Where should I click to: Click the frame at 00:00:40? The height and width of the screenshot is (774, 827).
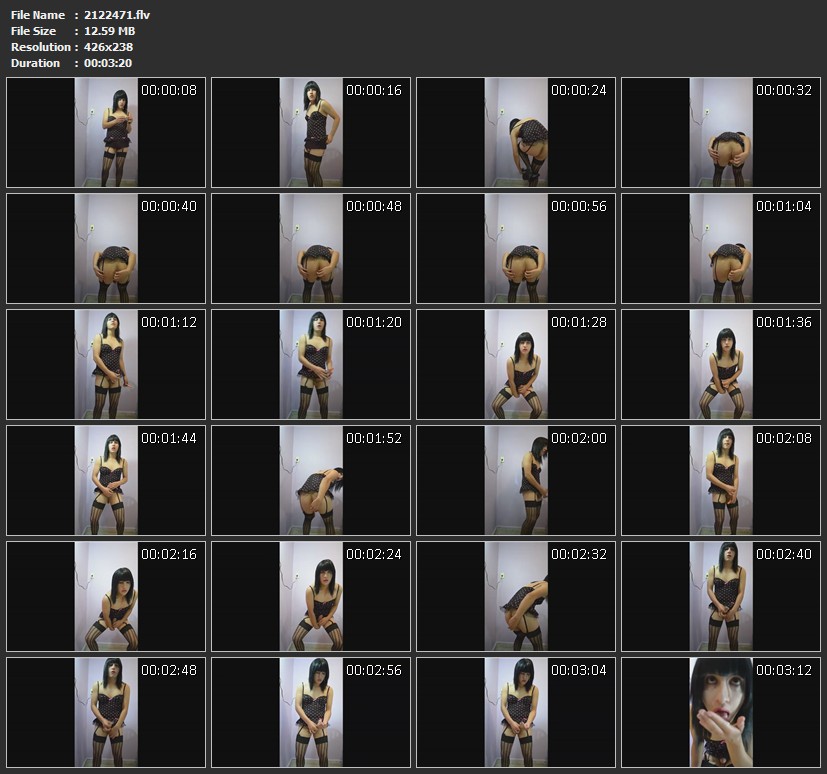[x=106, y=249]
